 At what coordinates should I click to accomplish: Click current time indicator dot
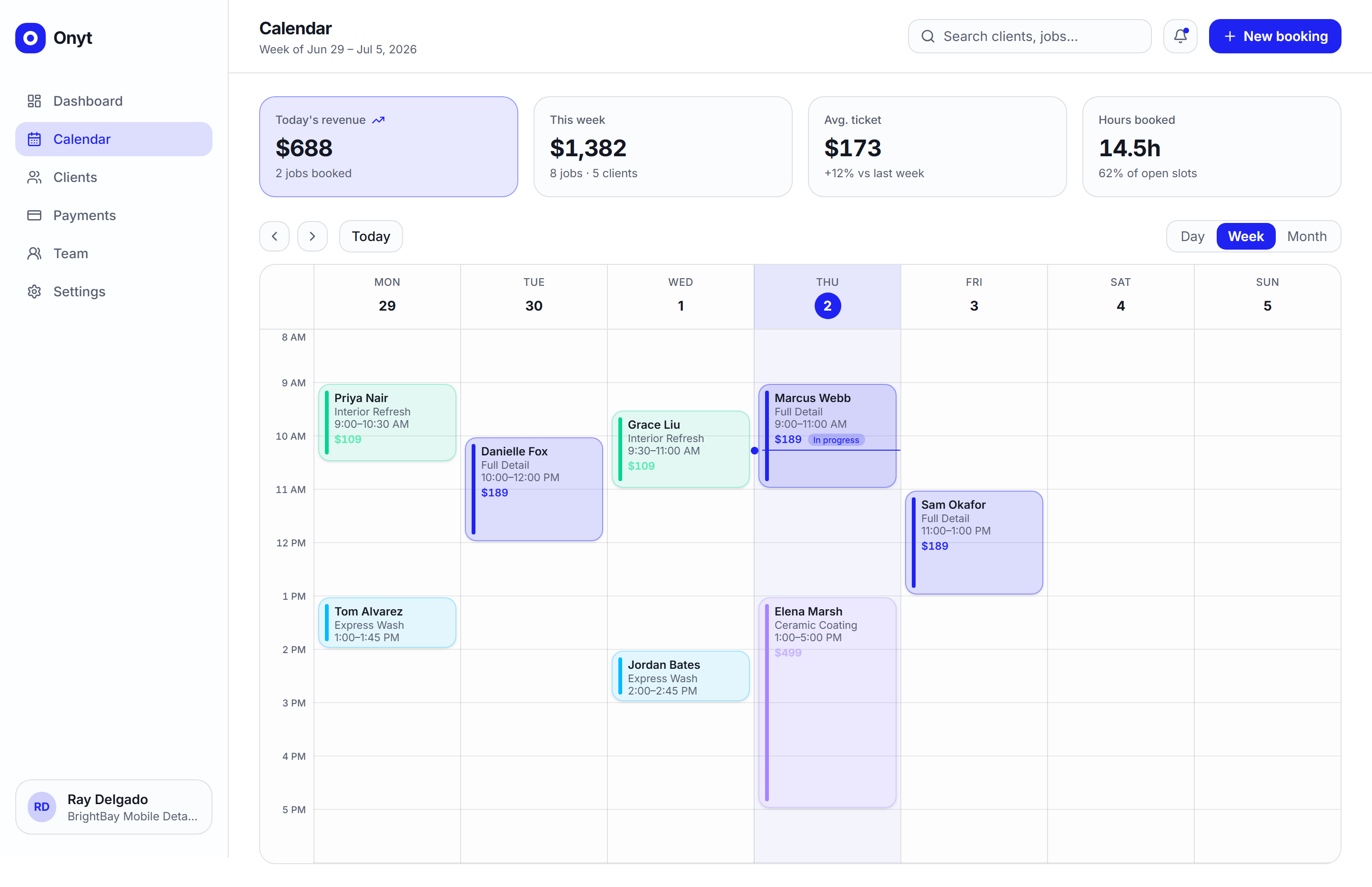tap(754, 451)
